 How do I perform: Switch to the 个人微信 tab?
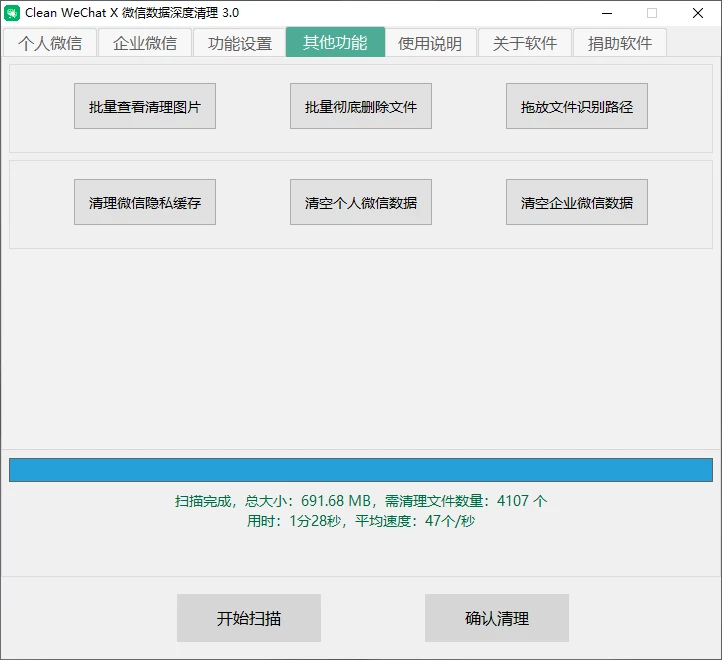click(50, 43)
